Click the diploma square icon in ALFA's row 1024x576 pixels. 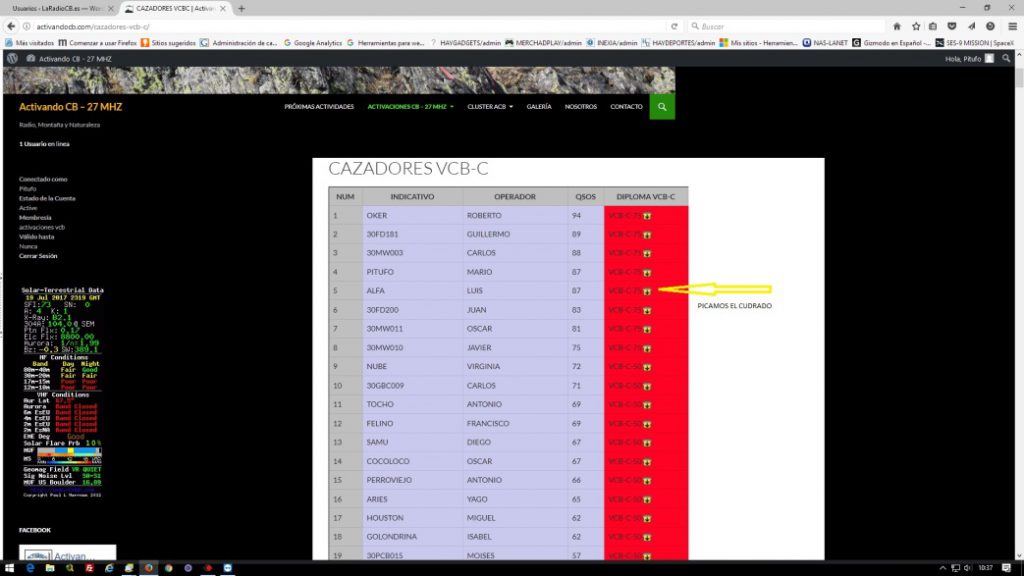coord(647,291)
